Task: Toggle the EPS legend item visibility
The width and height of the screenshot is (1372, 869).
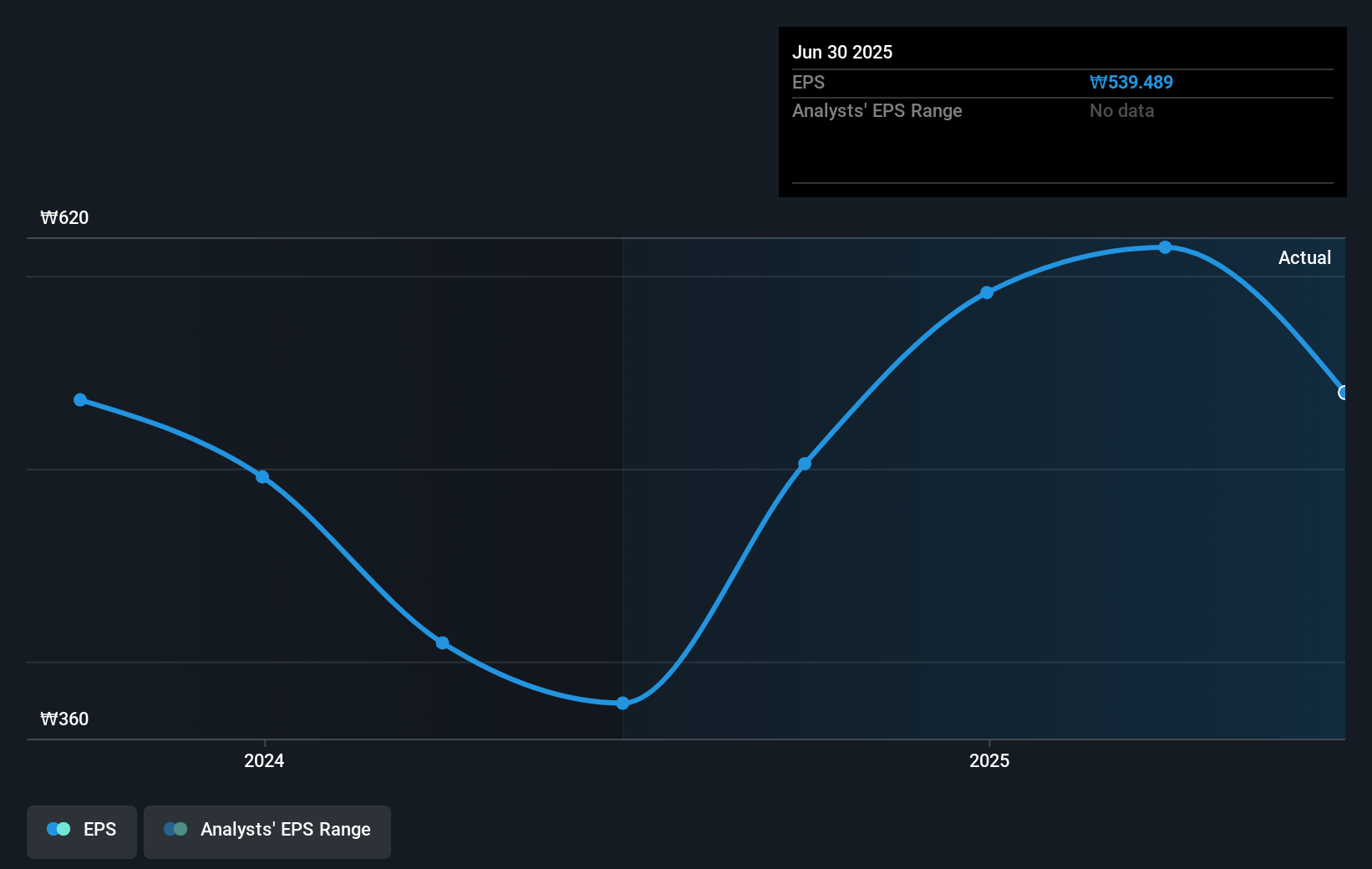Action: tap(81, 830)
